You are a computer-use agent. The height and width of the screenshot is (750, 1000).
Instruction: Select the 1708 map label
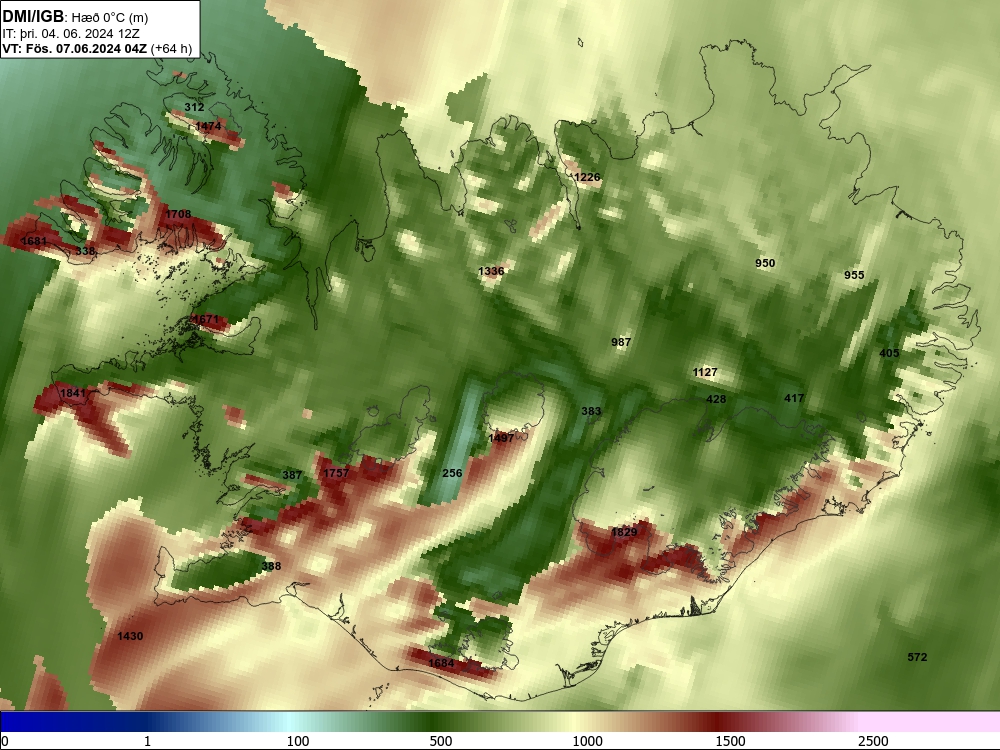[x=178, y=214]
